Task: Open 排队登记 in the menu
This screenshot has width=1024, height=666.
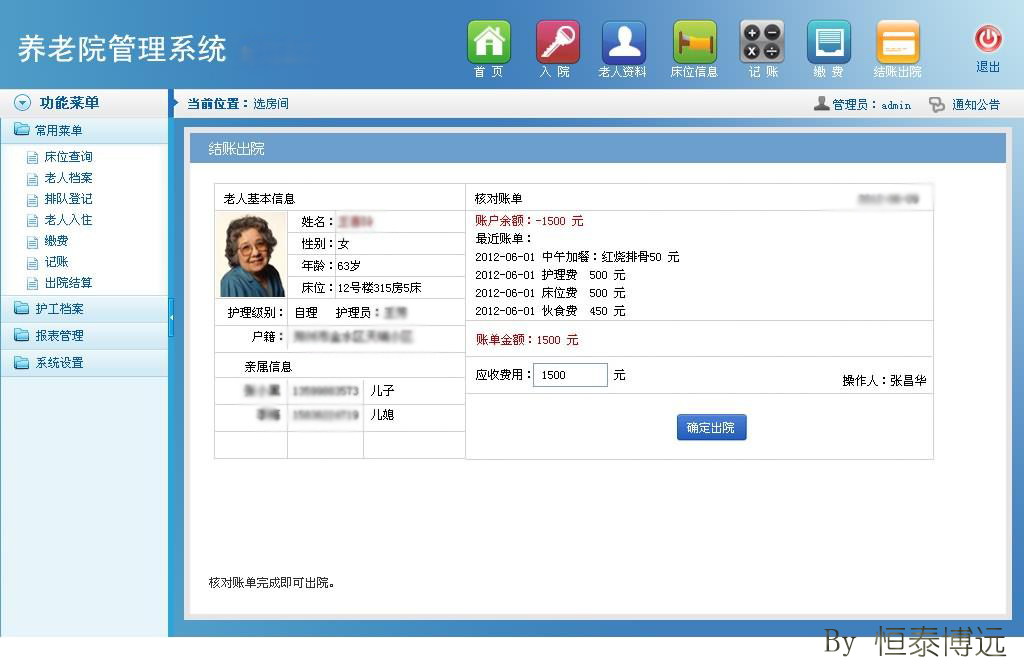Action: tap(69, 198)
